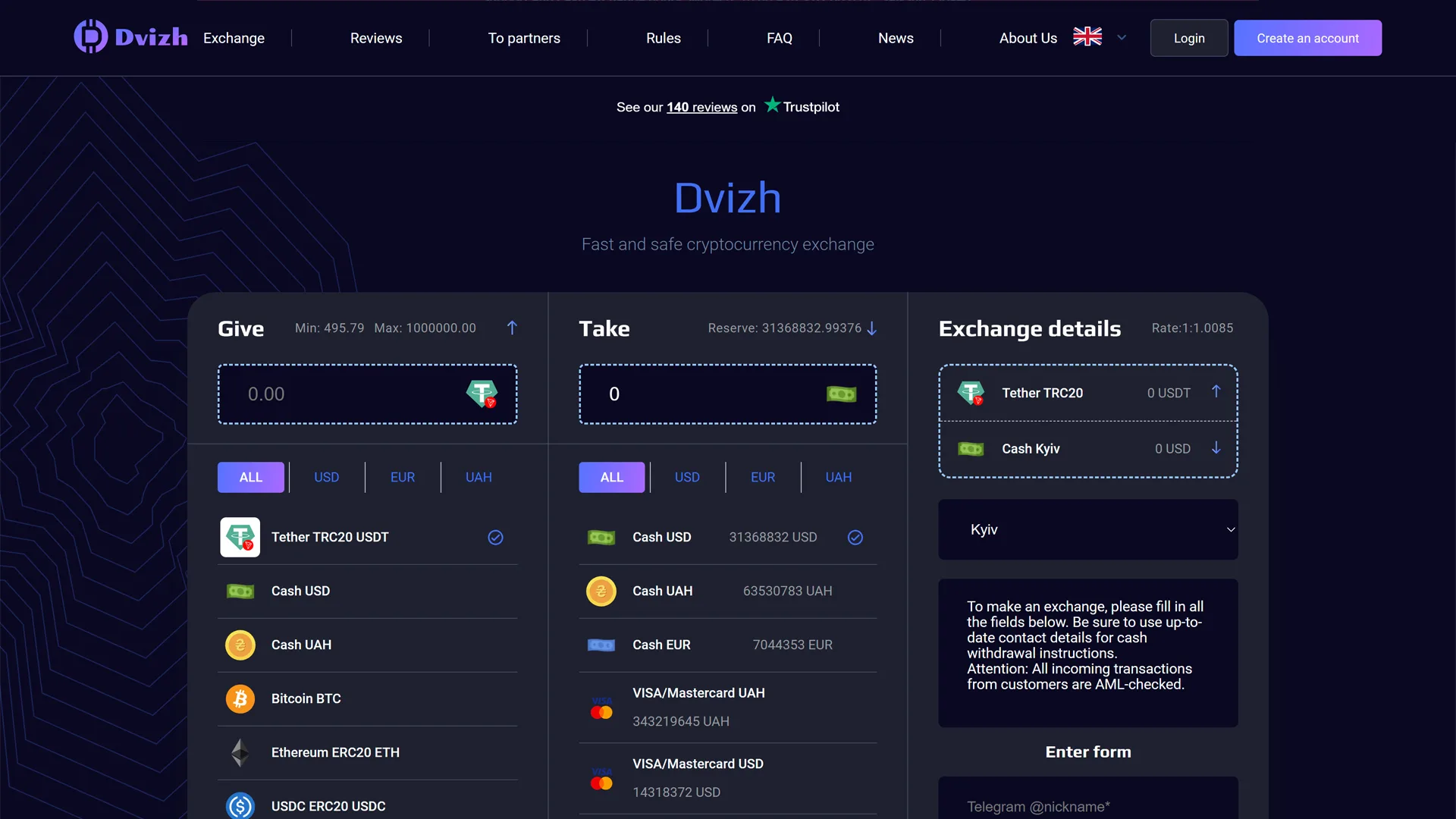1456x819 pixels.
Task: Click the up arrow beside Give limits
Action: pyautogui.click(x=512, y=328)
